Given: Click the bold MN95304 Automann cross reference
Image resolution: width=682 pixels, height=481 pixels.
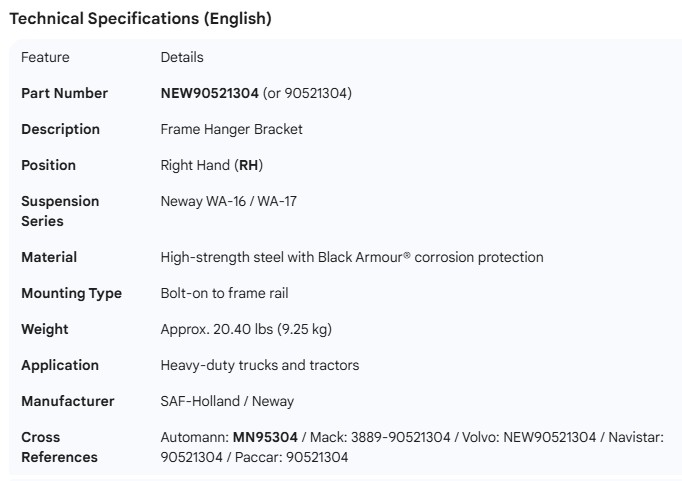Looking at the screenshot, I should tap(265, 437).
